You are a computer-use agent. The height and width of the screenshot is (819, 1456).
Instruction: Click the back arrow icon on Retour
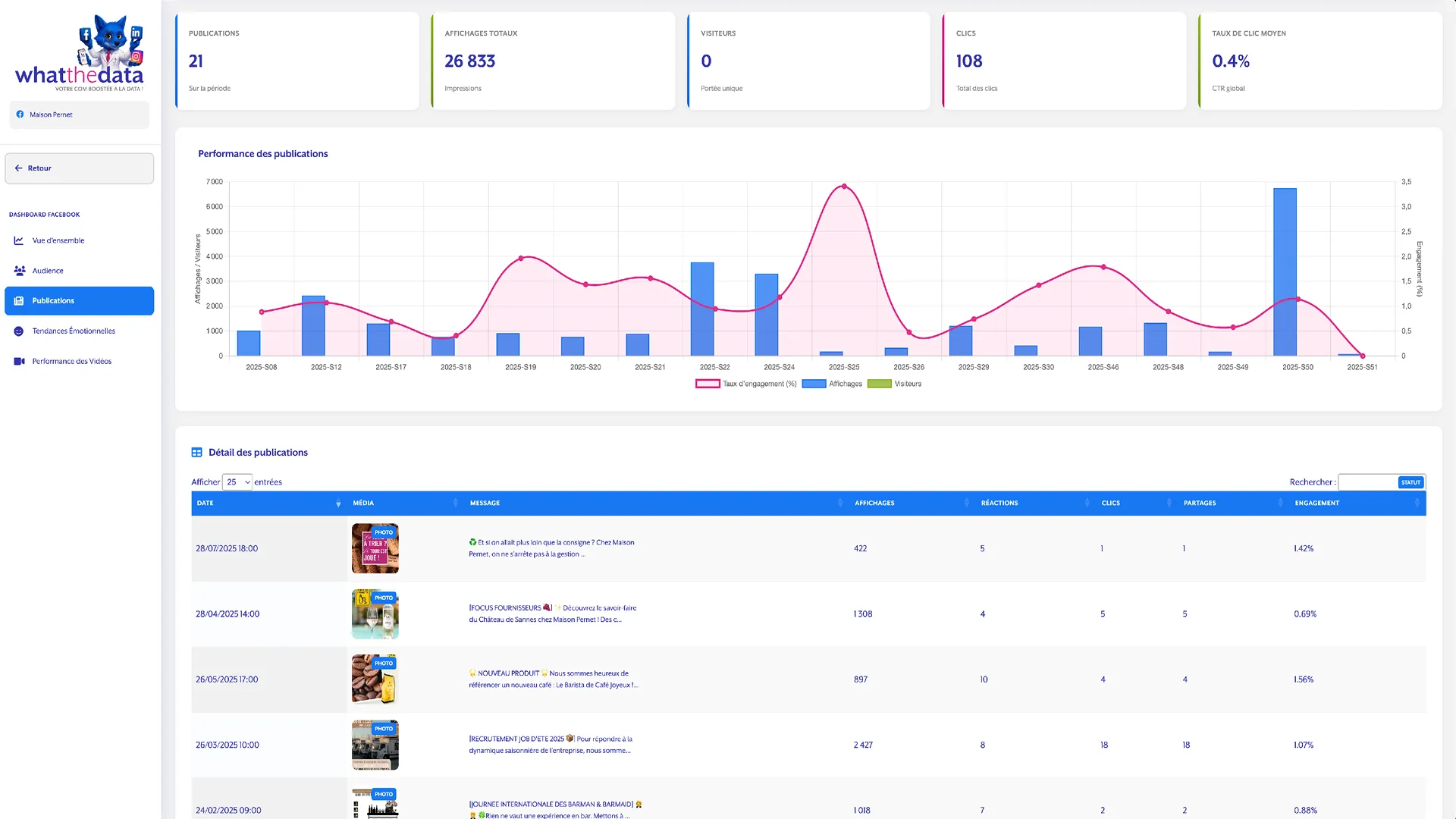tap(18, 168)
